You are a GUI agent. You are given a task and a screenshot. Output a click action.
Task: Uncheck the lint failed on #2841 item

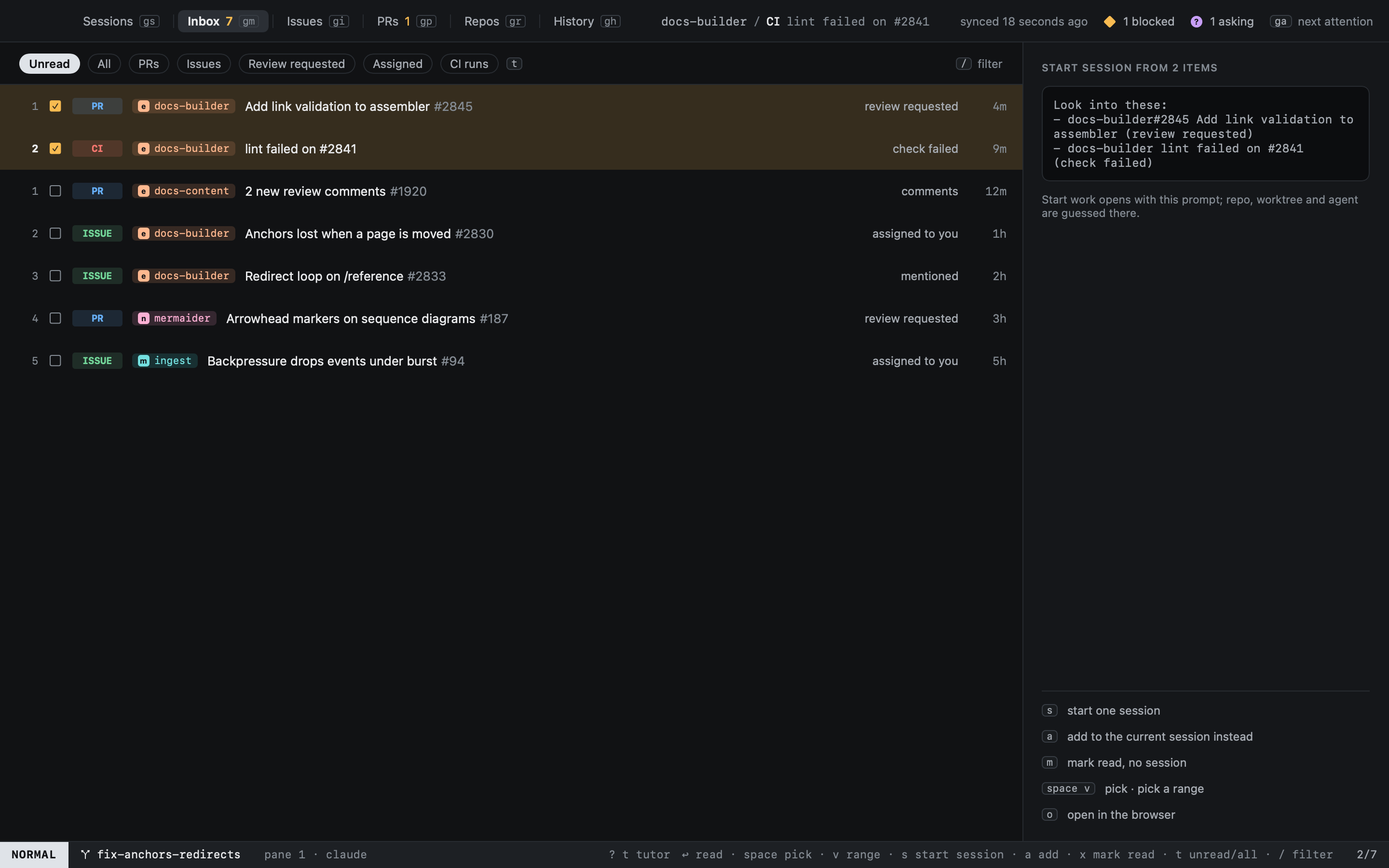[55, 148]
